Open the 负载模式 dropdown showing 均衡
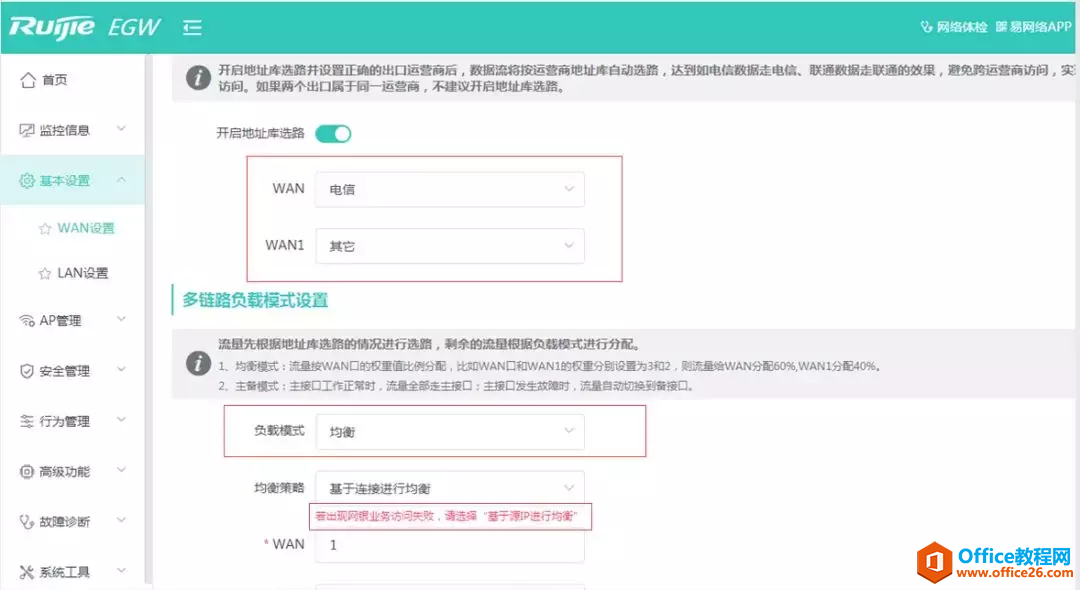The width and height of the screenshot is (1080, 590). coord(450,432)
